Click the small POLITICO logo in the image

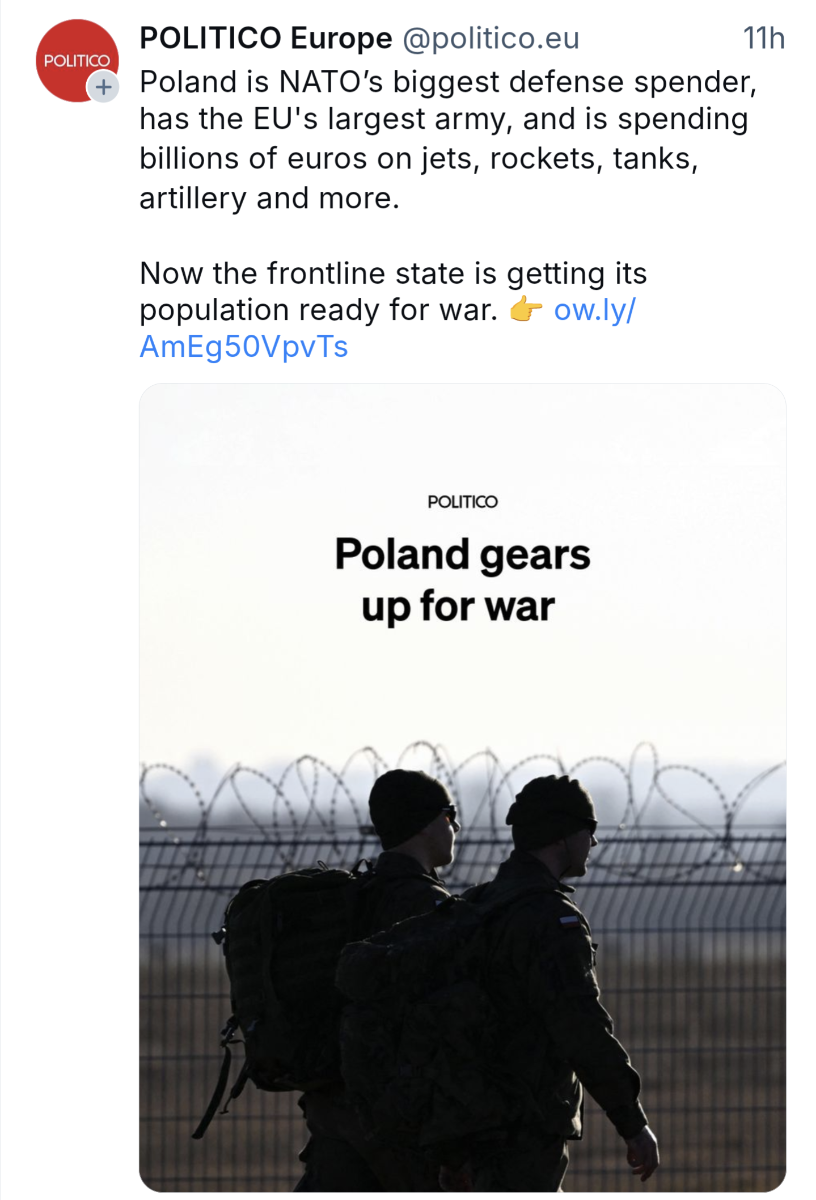click(x=462, y=502)
